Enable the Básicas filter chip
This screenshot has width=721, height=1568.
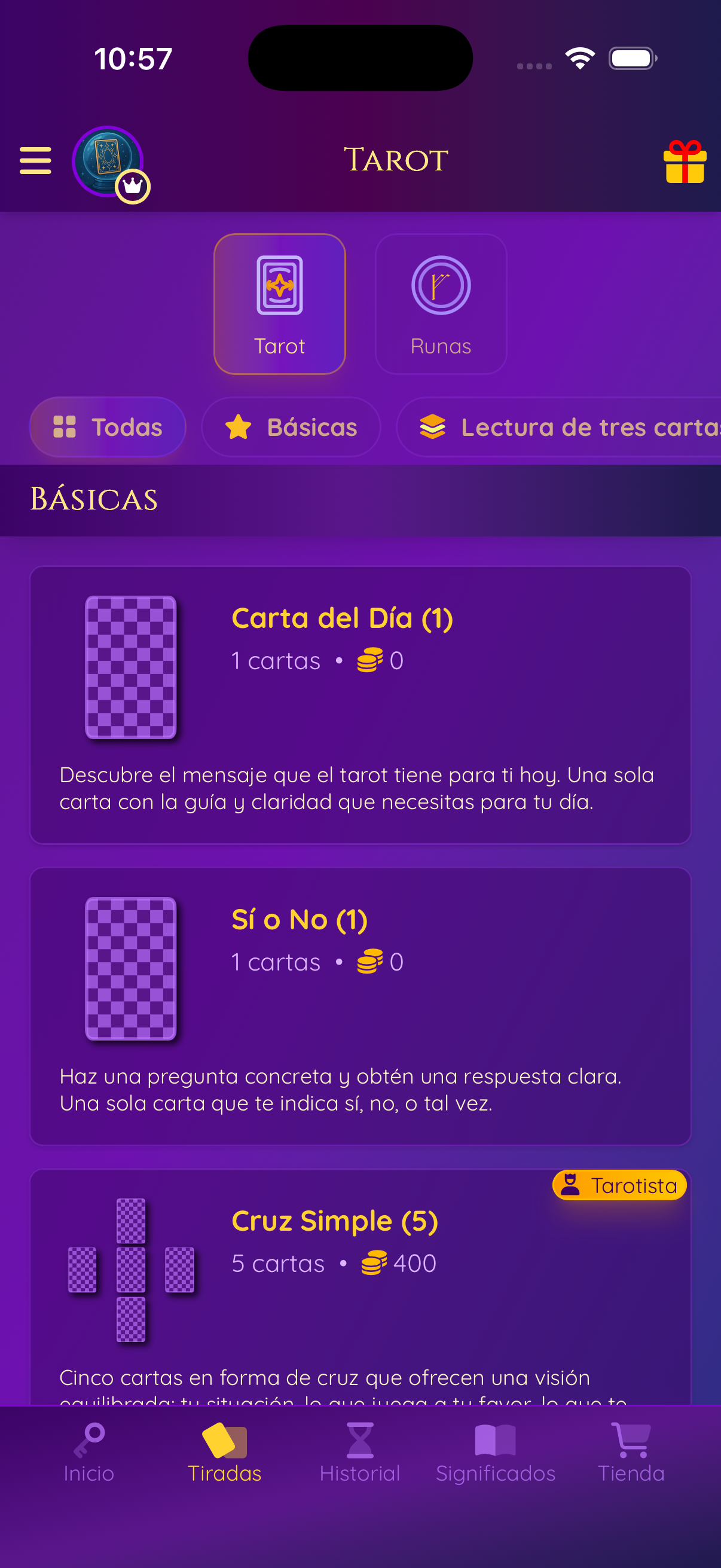click(x=291, y=427)
